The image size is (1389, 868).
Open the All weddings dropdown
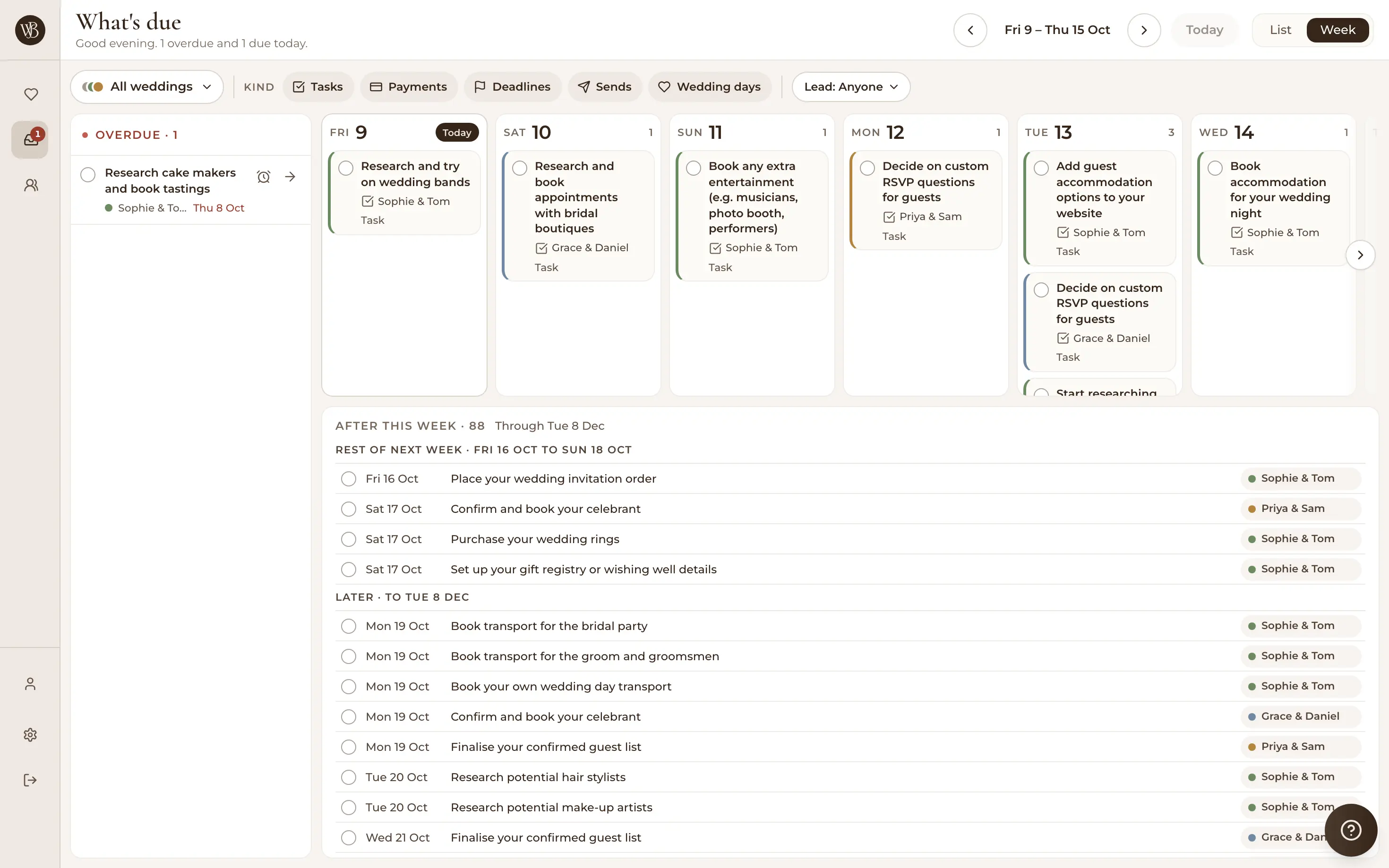(147, 87)
